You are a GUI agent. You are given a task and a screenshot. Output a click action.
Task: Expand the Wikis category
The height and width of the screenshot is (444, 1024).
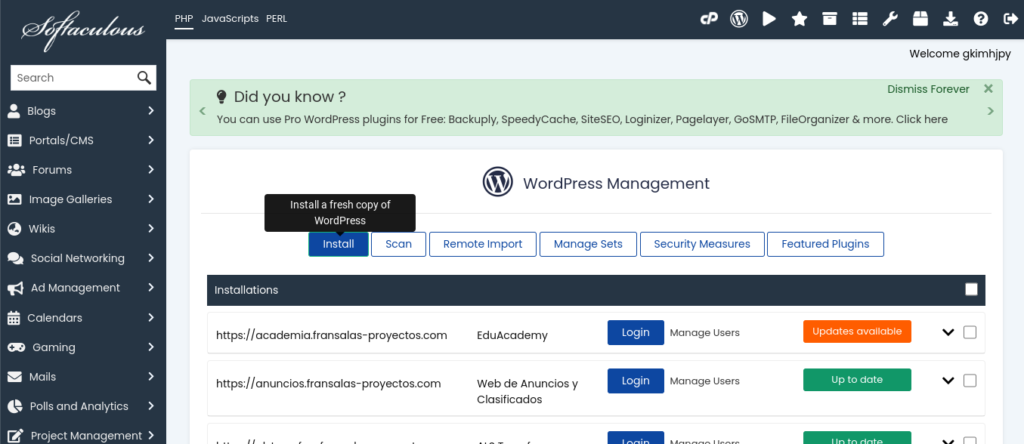(x=151, y=229)
